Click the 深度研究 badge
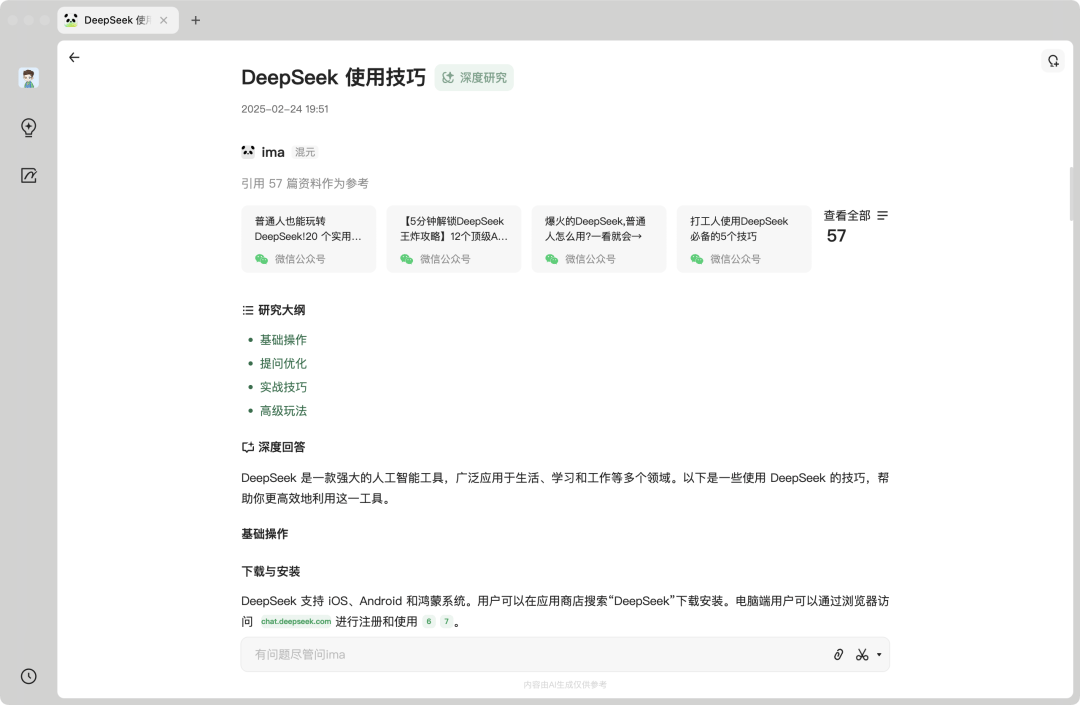This screenshot has height=705, width=1080. (474, 78)
